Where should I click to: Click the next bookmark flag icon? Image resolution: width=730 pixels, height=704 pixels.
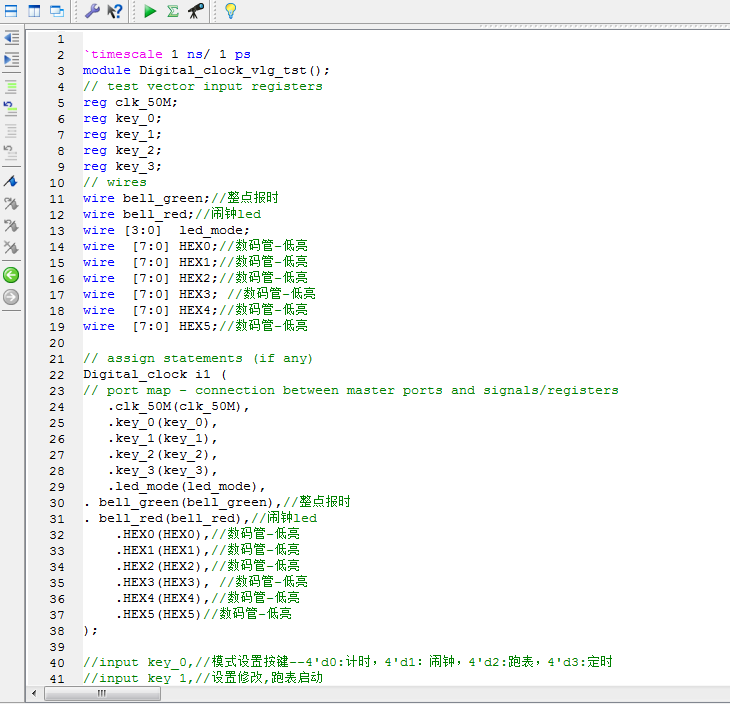point(11,203)
